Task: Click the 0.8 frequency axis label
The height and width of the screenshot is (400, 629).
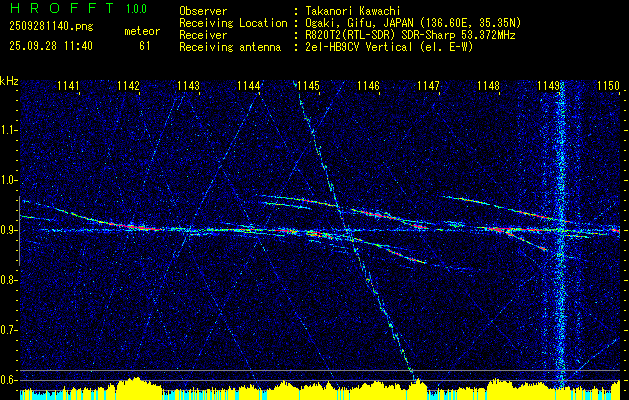Action: pyautogui.click(x=8, y=280)
